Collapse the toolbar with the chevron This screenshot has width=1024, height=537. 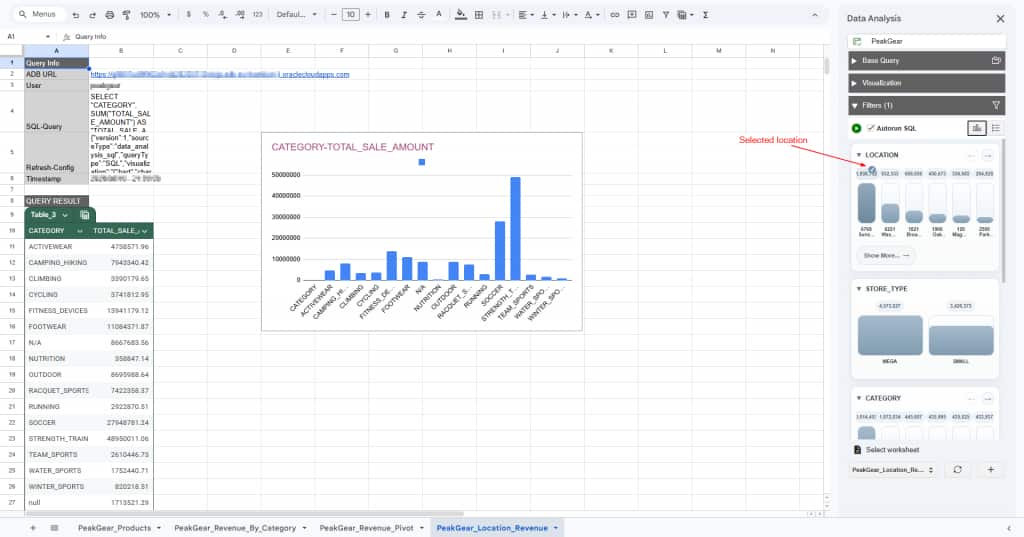click(x=814, y=14)
